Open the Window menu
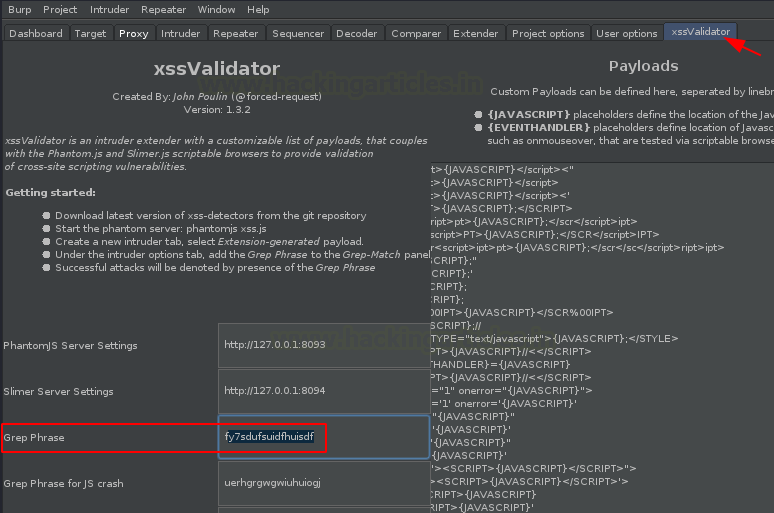Image resolution: width=774 pixels, height=513 pixels. [216, 9]
